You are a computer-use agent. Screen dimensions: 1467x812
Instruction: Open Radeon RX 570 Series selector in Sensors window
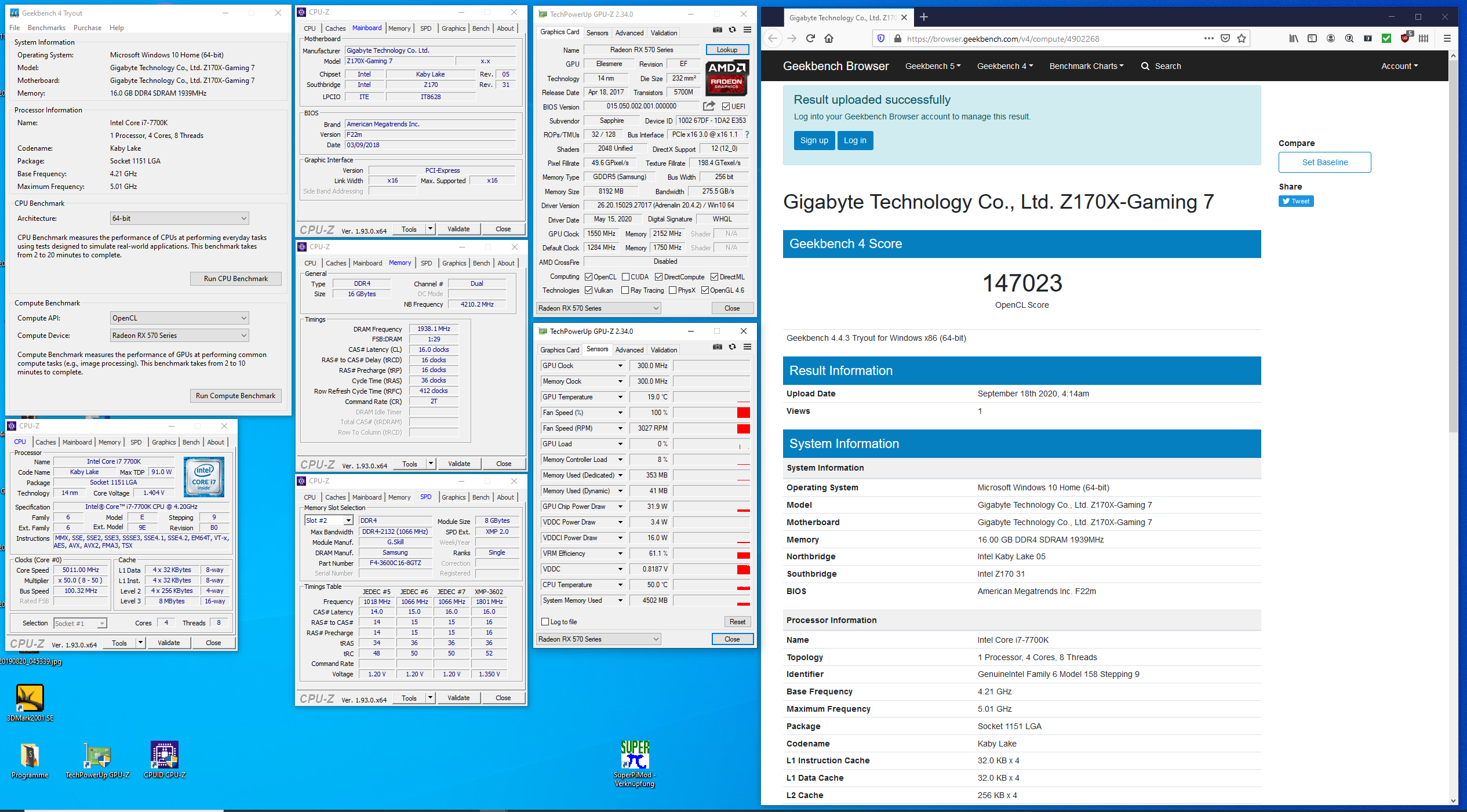click(599, 639)
